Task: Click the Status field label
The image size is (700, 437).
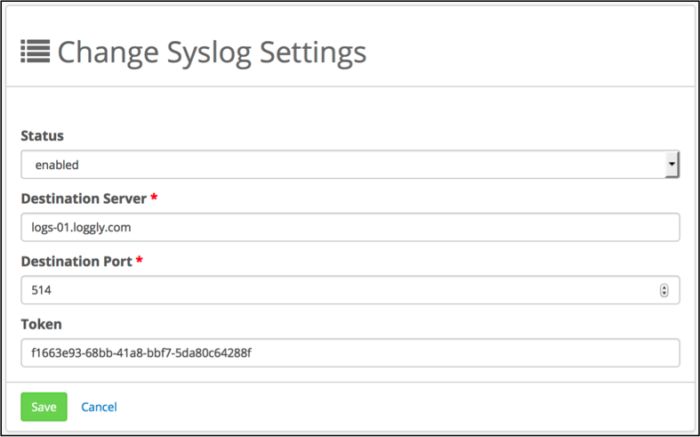Action: pyautogui.click(x=42, y=135)
